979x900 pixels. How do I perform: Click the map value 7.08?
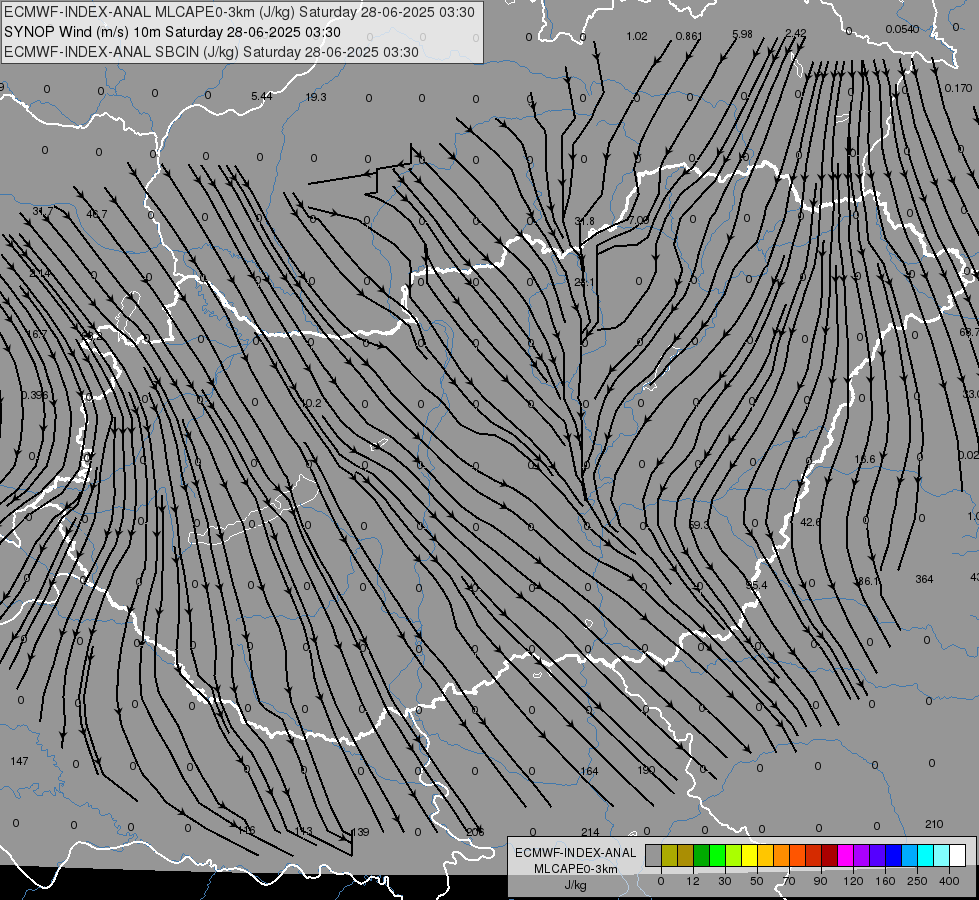pos(638,220)
